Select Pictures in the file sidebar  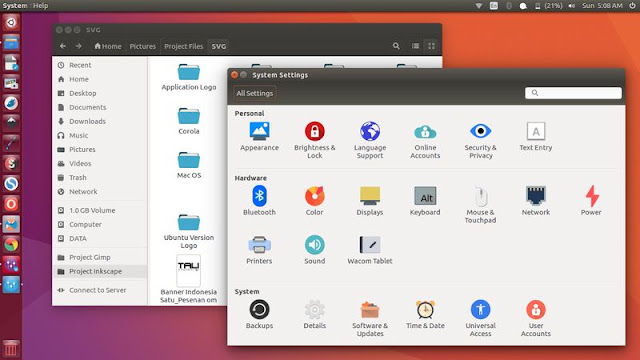pos(100,149)
